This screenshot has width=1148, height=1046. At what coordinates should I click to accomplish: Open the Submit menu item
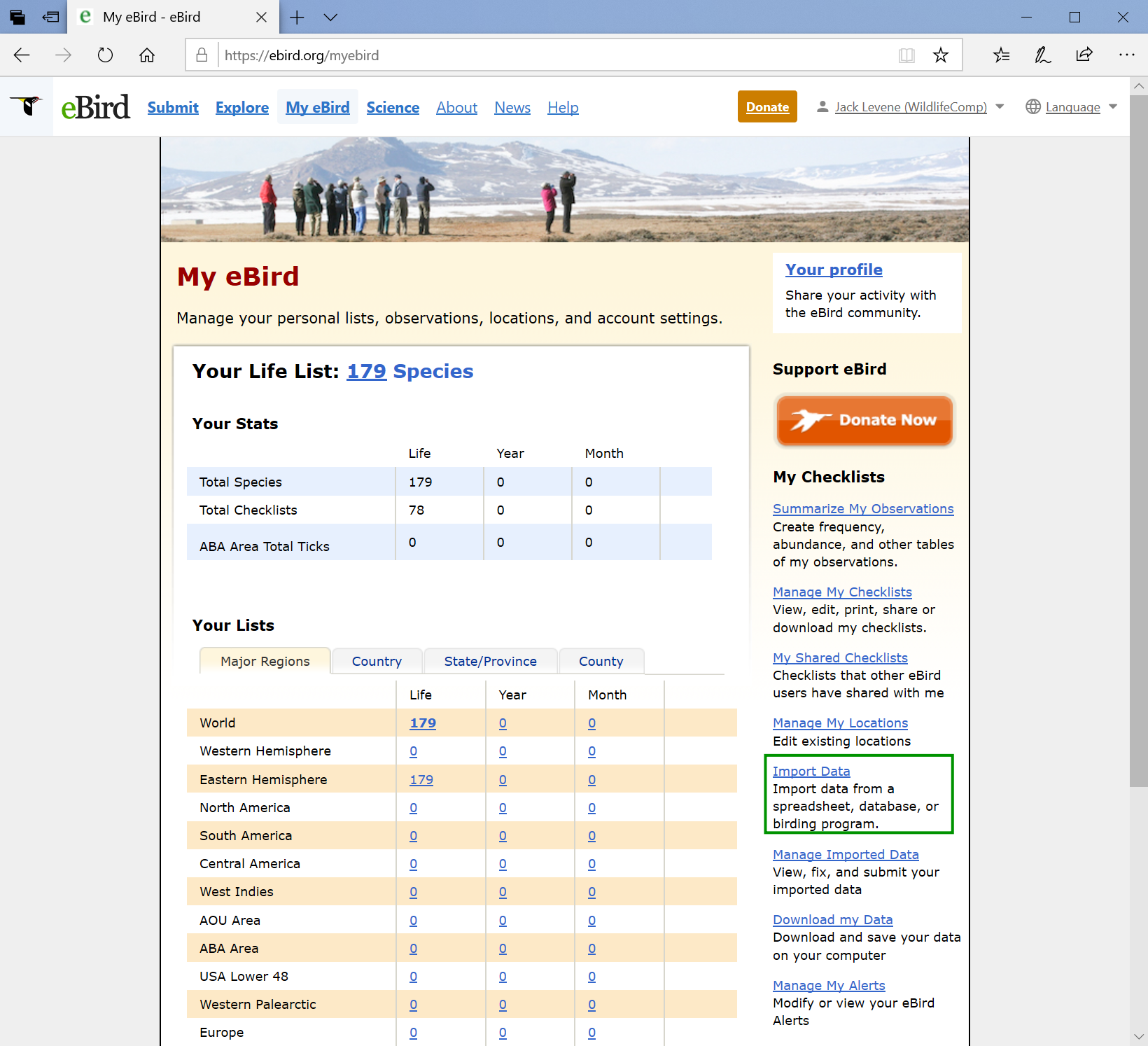pos(173,107)
